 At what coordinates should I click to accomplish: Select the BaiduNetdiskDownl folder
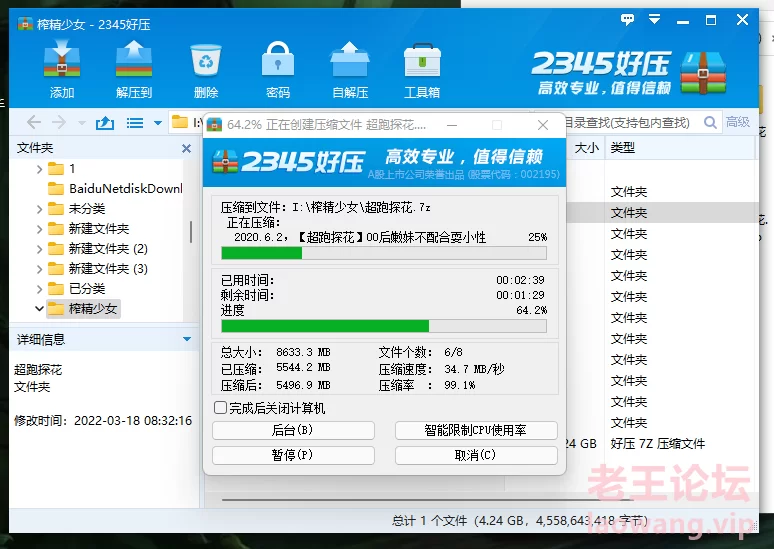115,189
